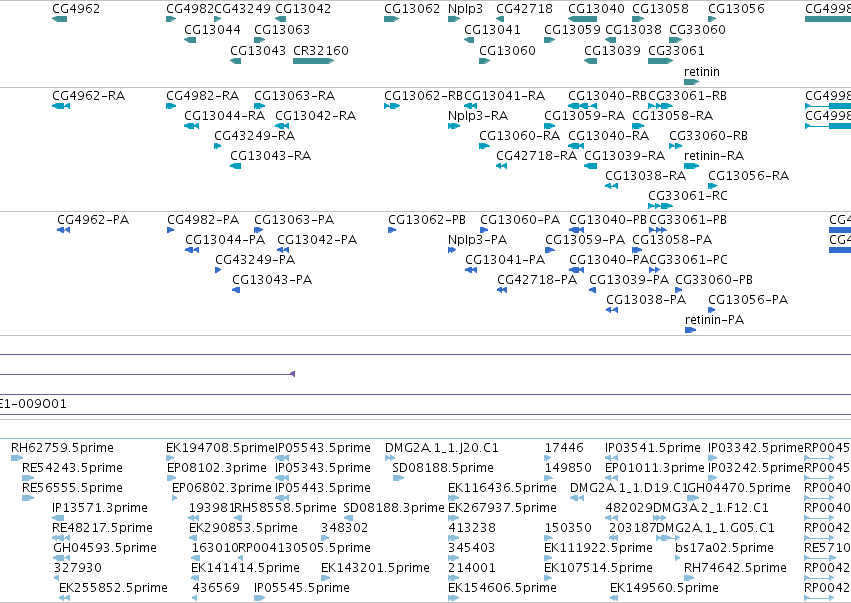
Task: Open EST DMG2A.1_1.J20.C1
Action: point(442,448)
